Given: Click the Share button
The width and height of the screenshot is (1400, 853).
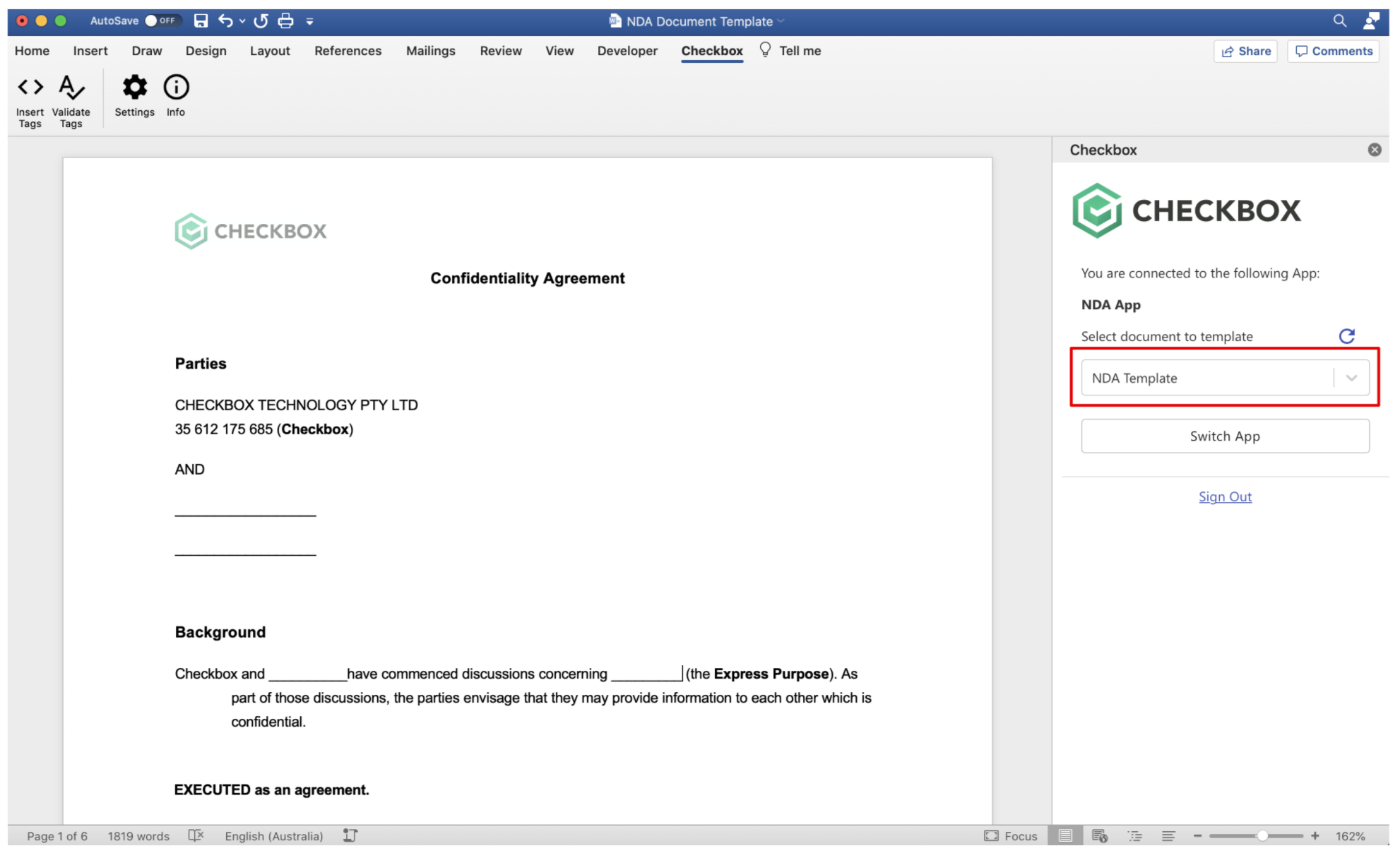Looking at the screenshot, I should (1245, 51).
